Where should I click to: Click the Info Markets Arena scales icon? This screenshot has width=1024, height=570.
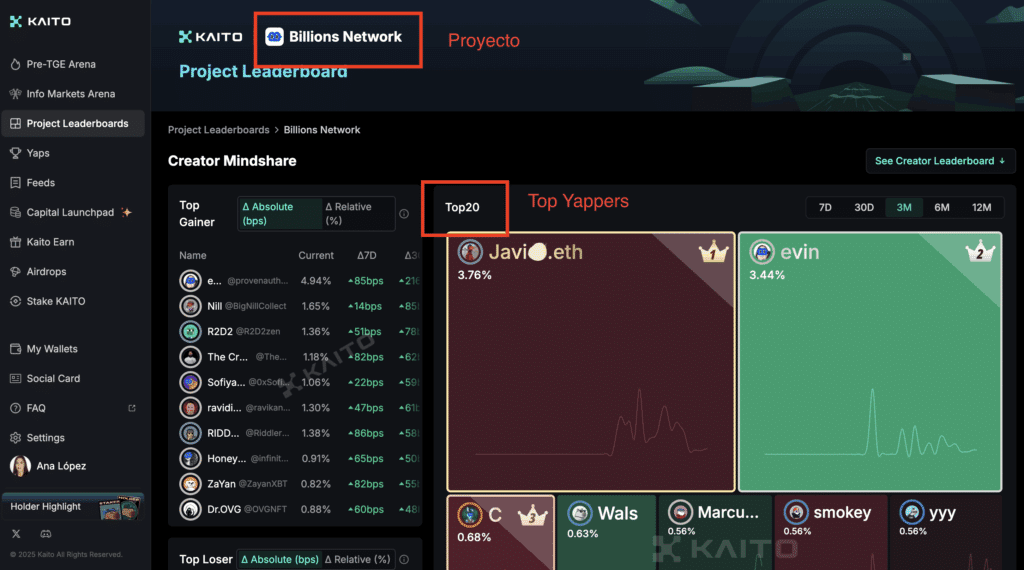(x=16, y=94)
